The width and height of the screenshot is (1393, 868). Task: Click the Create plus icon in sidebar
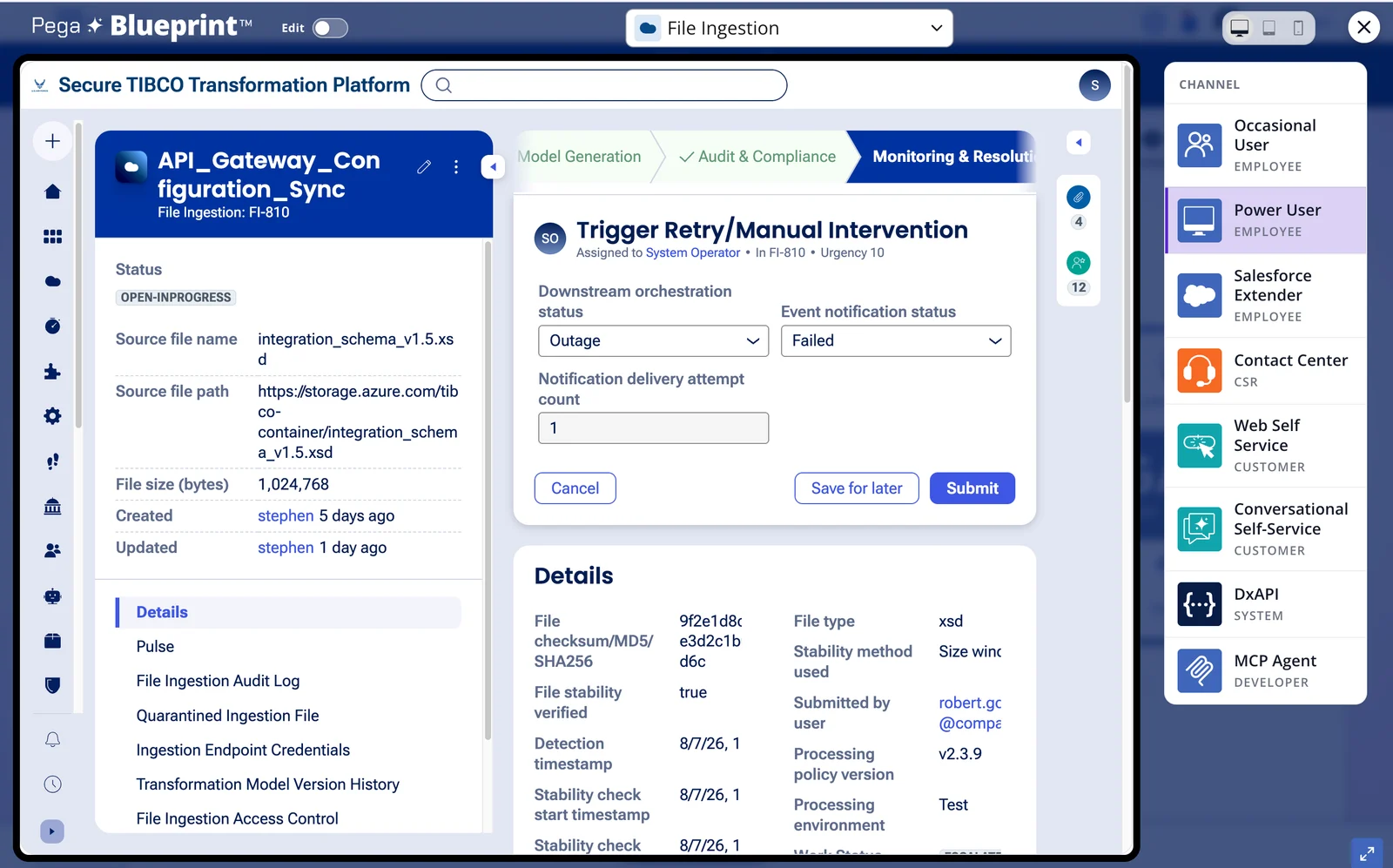(x=52, y=141)
